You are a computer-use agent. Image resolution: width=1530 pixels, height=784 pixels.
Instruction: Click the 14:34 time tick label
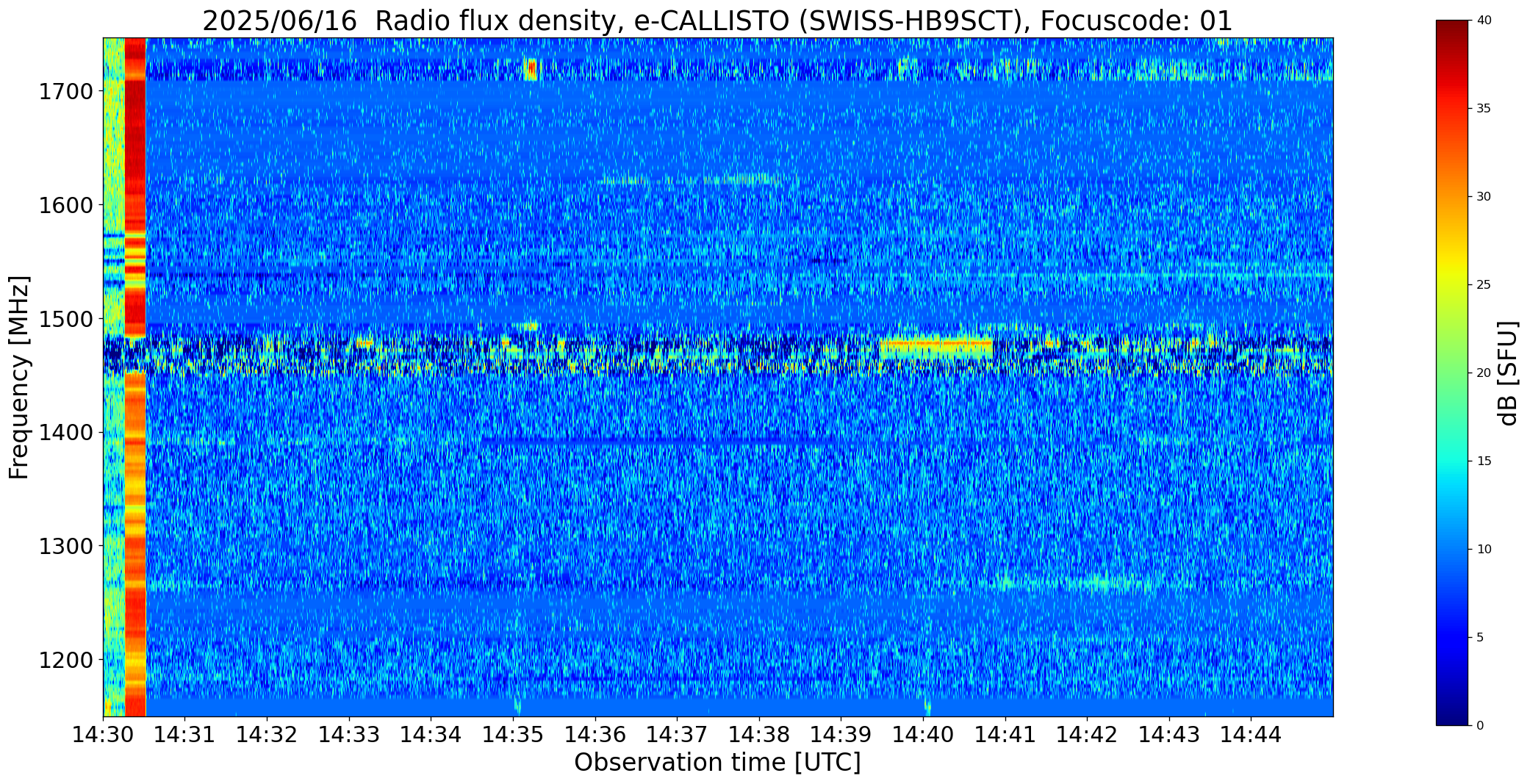(x=431, y=735)
